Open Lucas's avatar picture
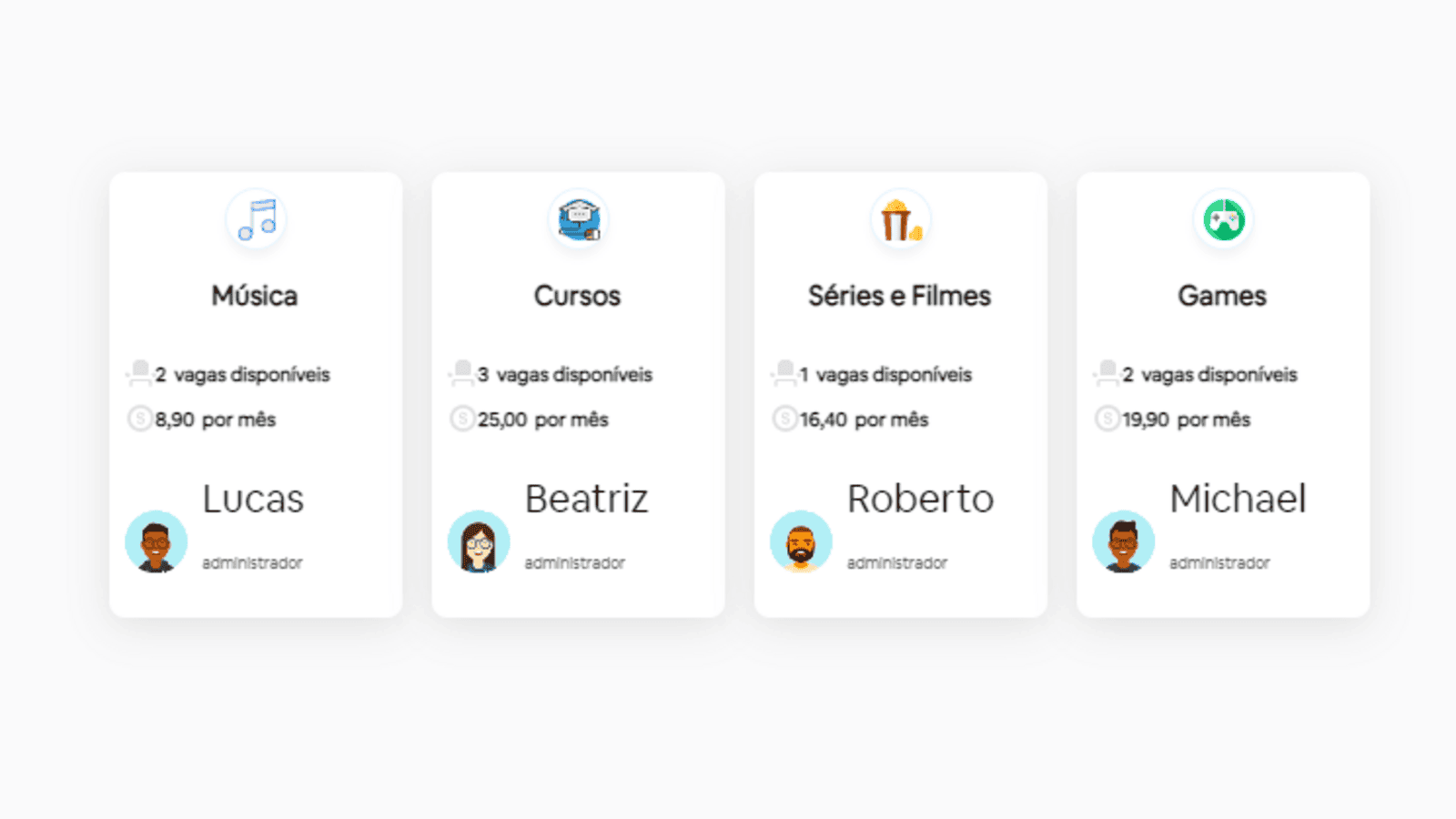1456x819 pixels. 157,541
